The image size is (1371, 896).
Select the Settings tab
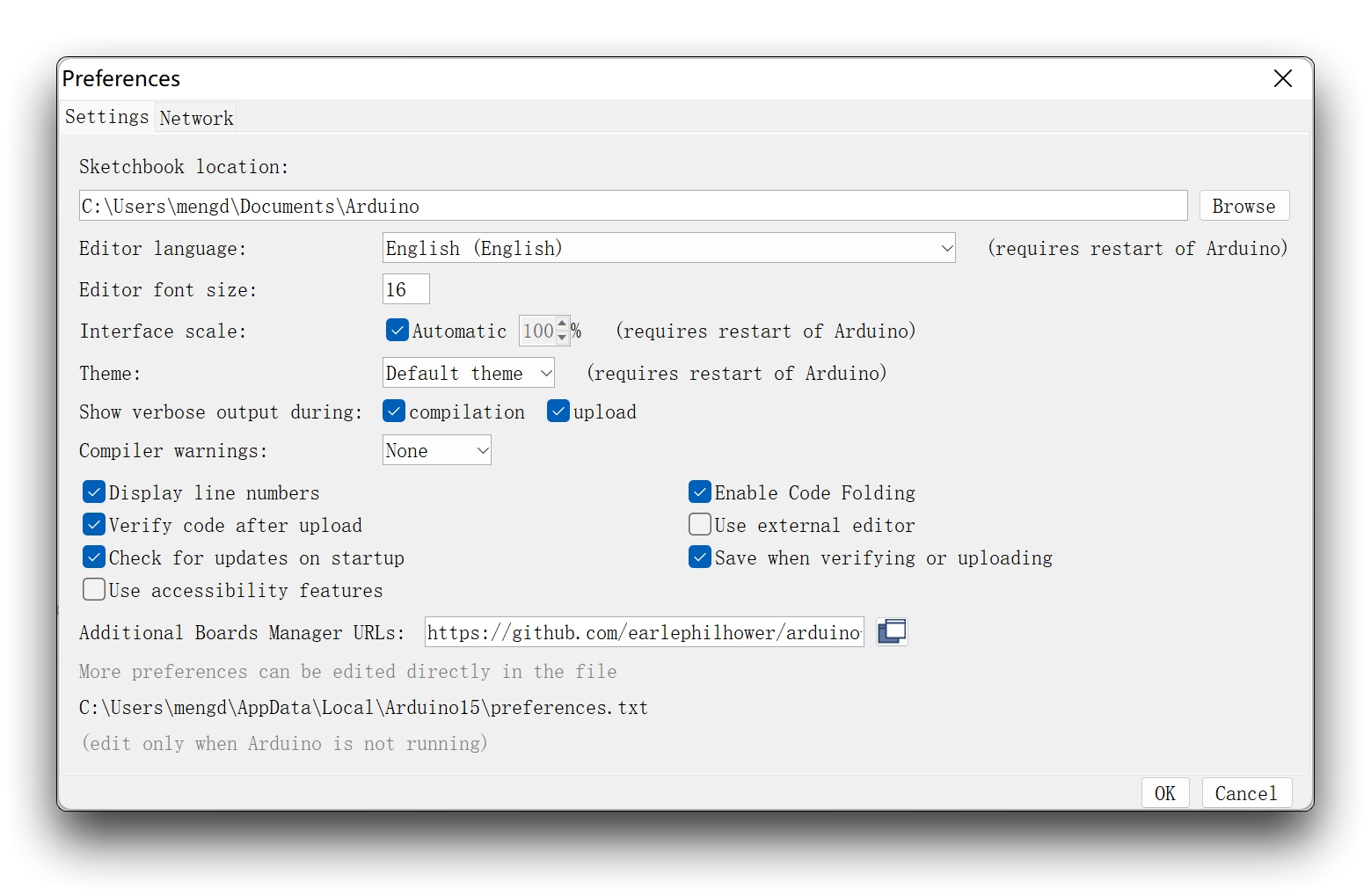(107, 116)
